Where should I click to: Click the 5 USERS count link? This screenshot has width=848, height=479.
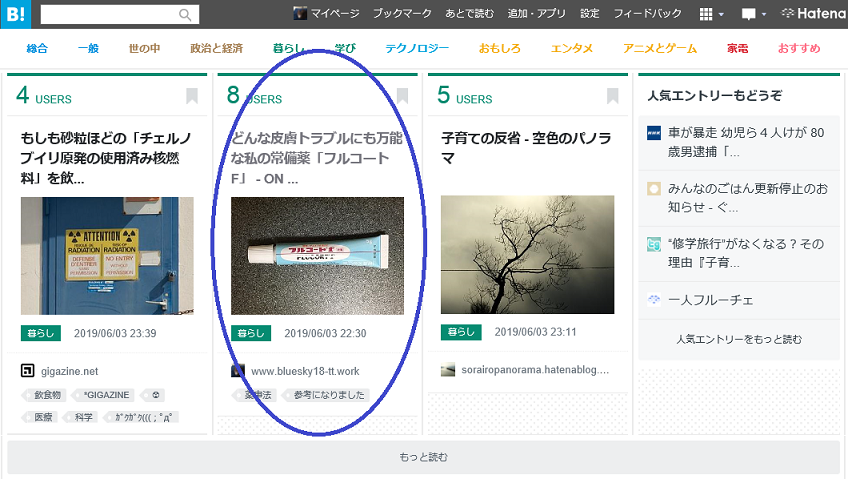[465, 96]
